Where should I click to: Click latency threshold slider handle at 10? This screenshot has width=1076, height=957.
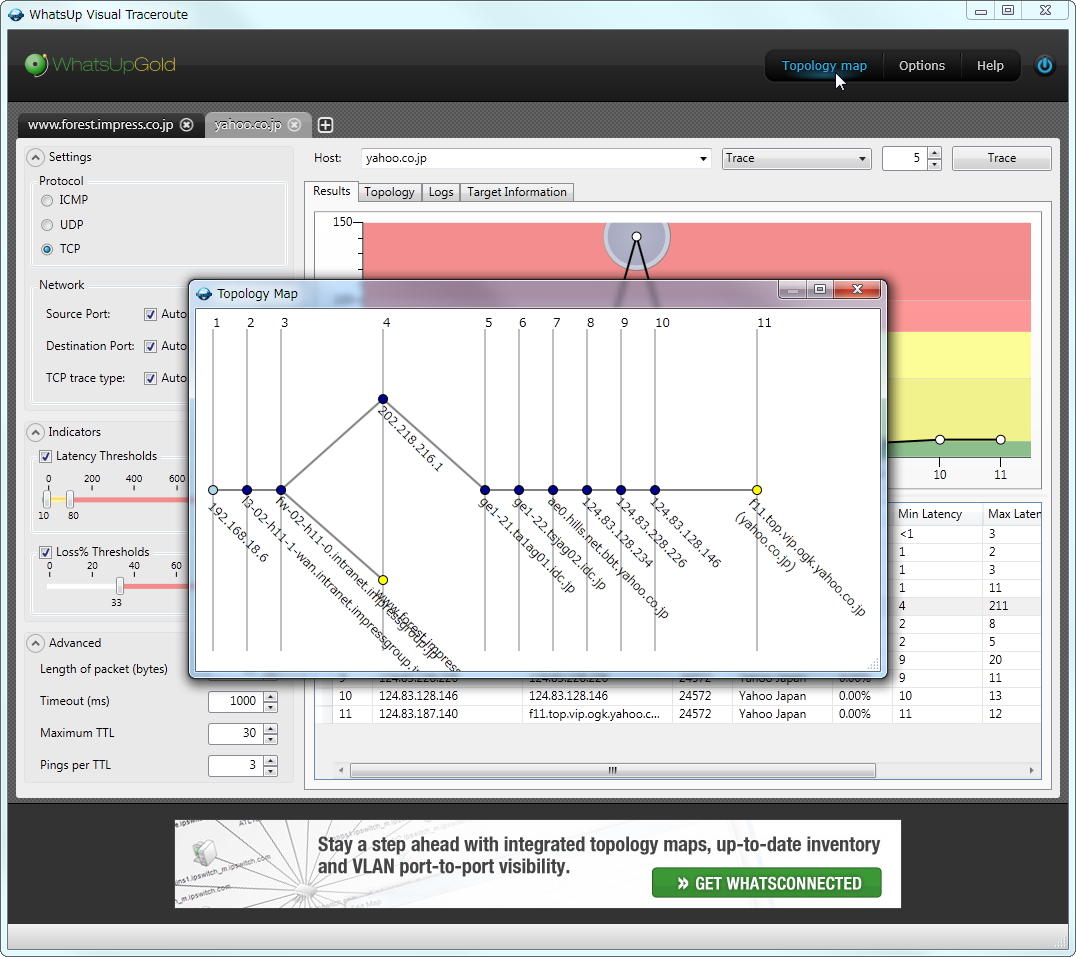(x=47, y=499)
